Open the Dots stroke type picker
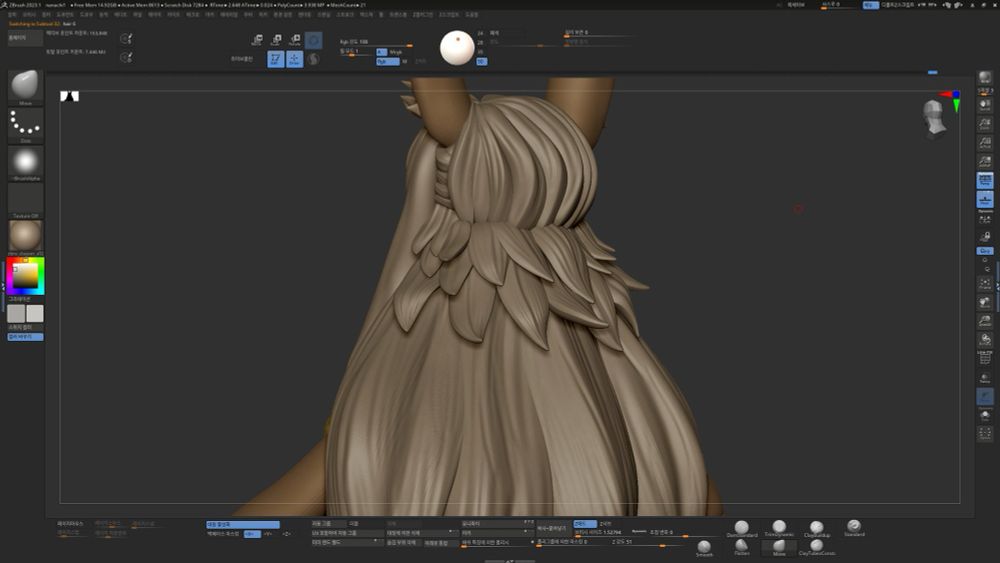 [x=25, y=123]
